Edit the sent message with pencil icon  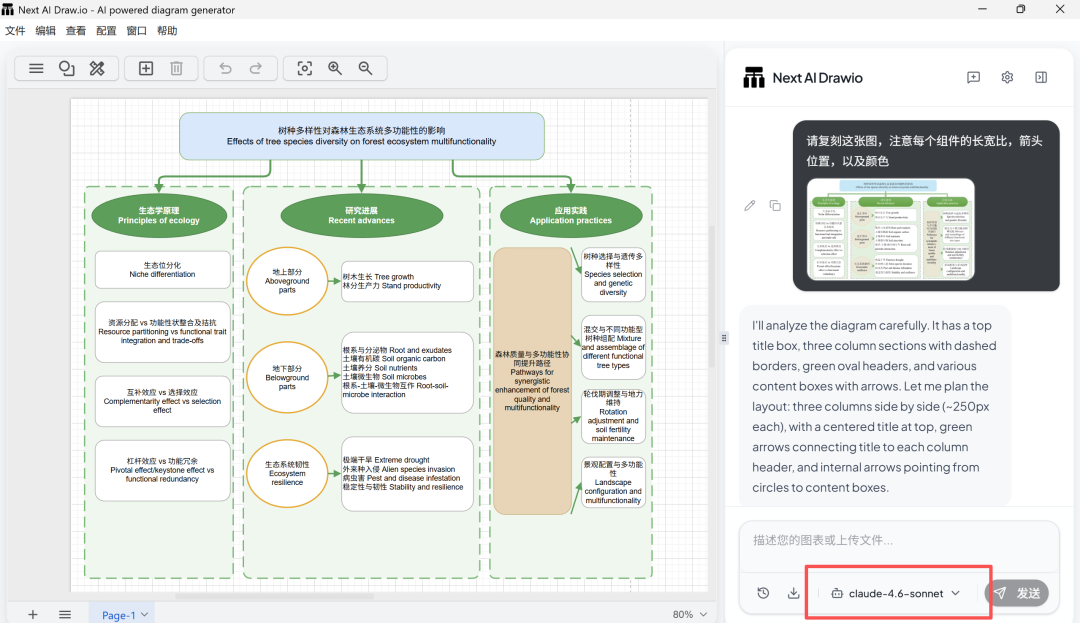coord(750,206)
